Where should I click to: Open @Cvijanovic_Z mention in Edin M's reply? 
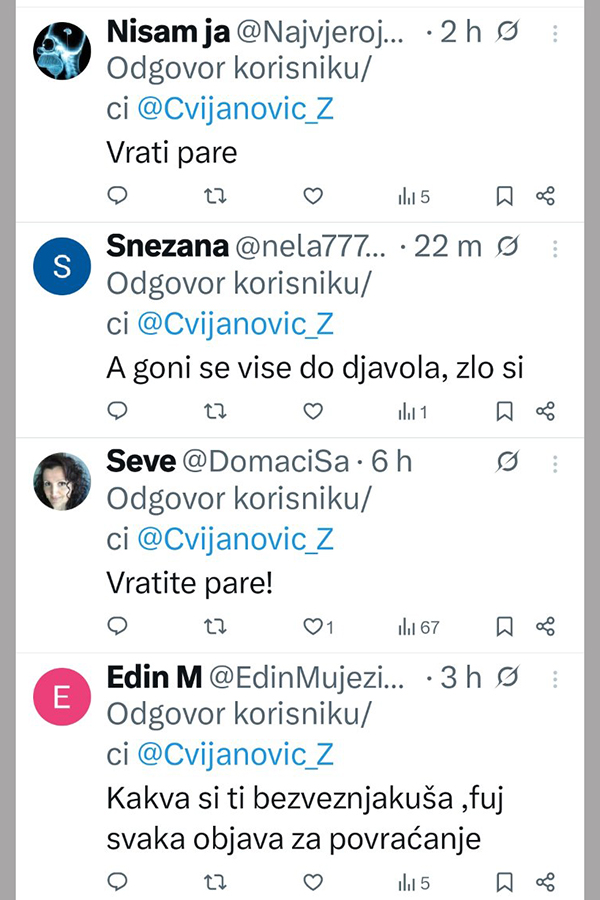[x=235, y=754]
